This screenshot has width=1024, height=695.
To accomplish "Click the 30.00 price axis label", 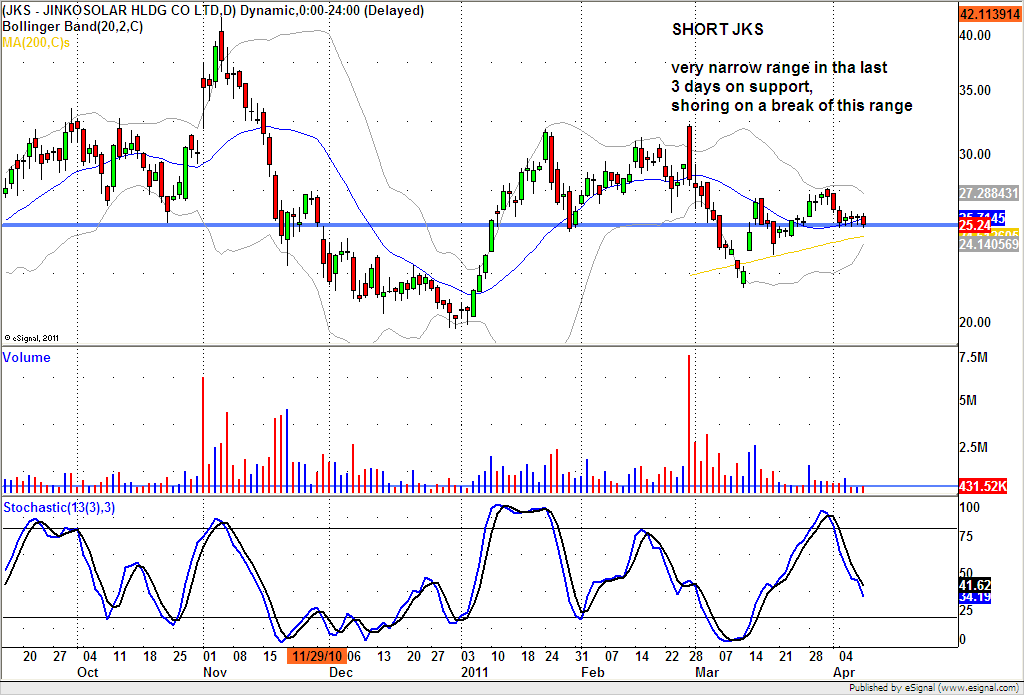I will click(x=975, y=154).
